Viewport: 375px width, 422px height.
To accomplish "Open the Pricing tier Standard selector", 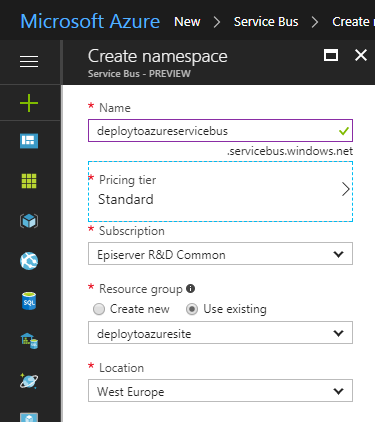I will click(220, 191).
